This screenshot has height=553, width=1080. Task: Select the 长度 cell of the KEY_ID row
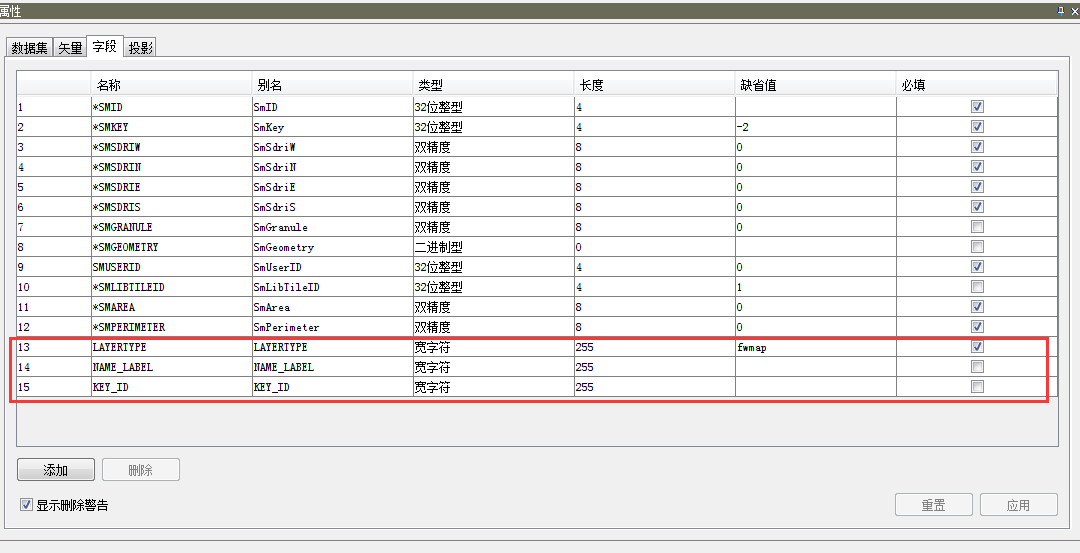click(654, 387)
